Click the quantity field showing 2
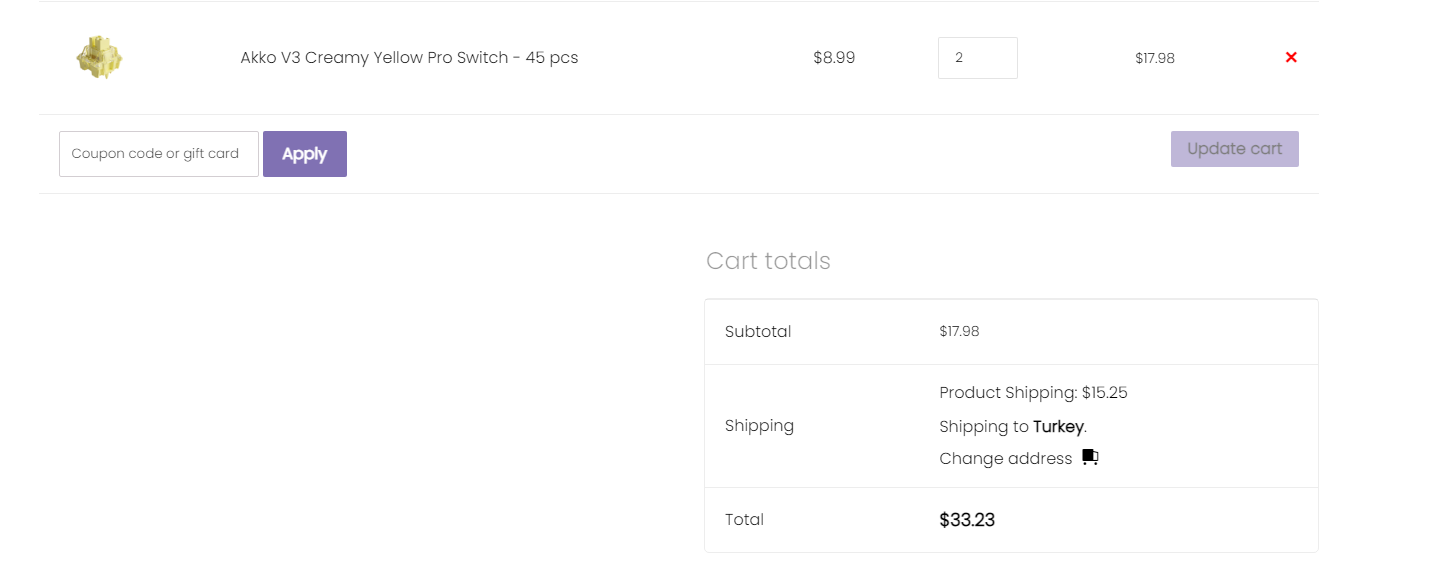Screen dimensions: 1453x571 (x=977, y=58)
